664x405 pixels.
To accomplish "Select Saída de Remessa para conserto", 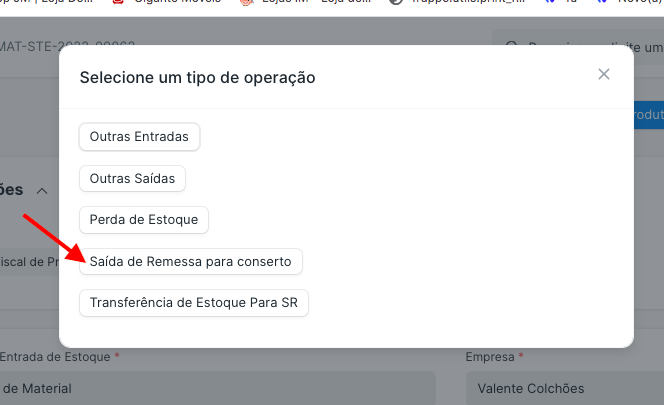I will coord(190,262).
